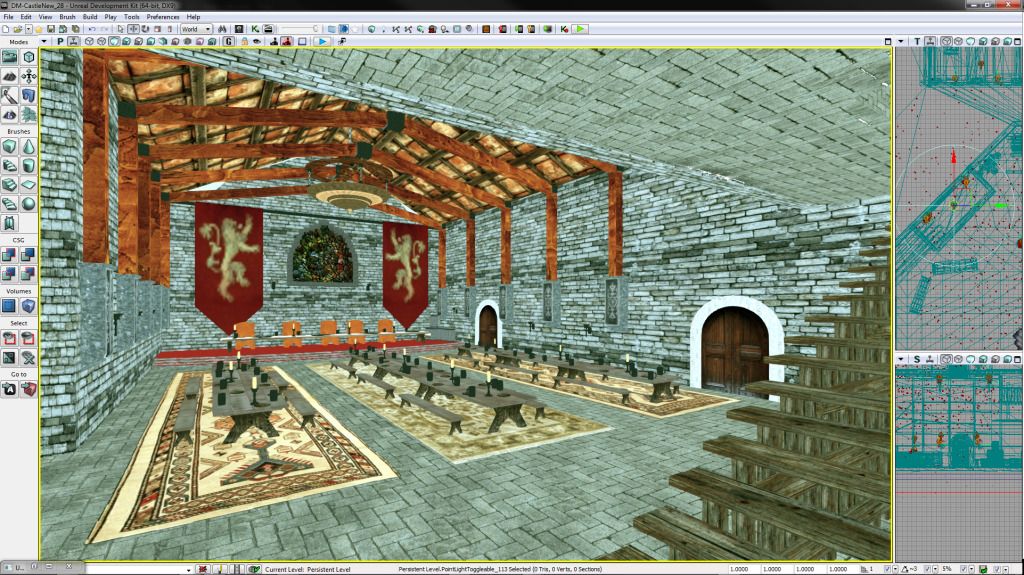
Task: Click CSG Deintersect icon
Action: point(29,274)
